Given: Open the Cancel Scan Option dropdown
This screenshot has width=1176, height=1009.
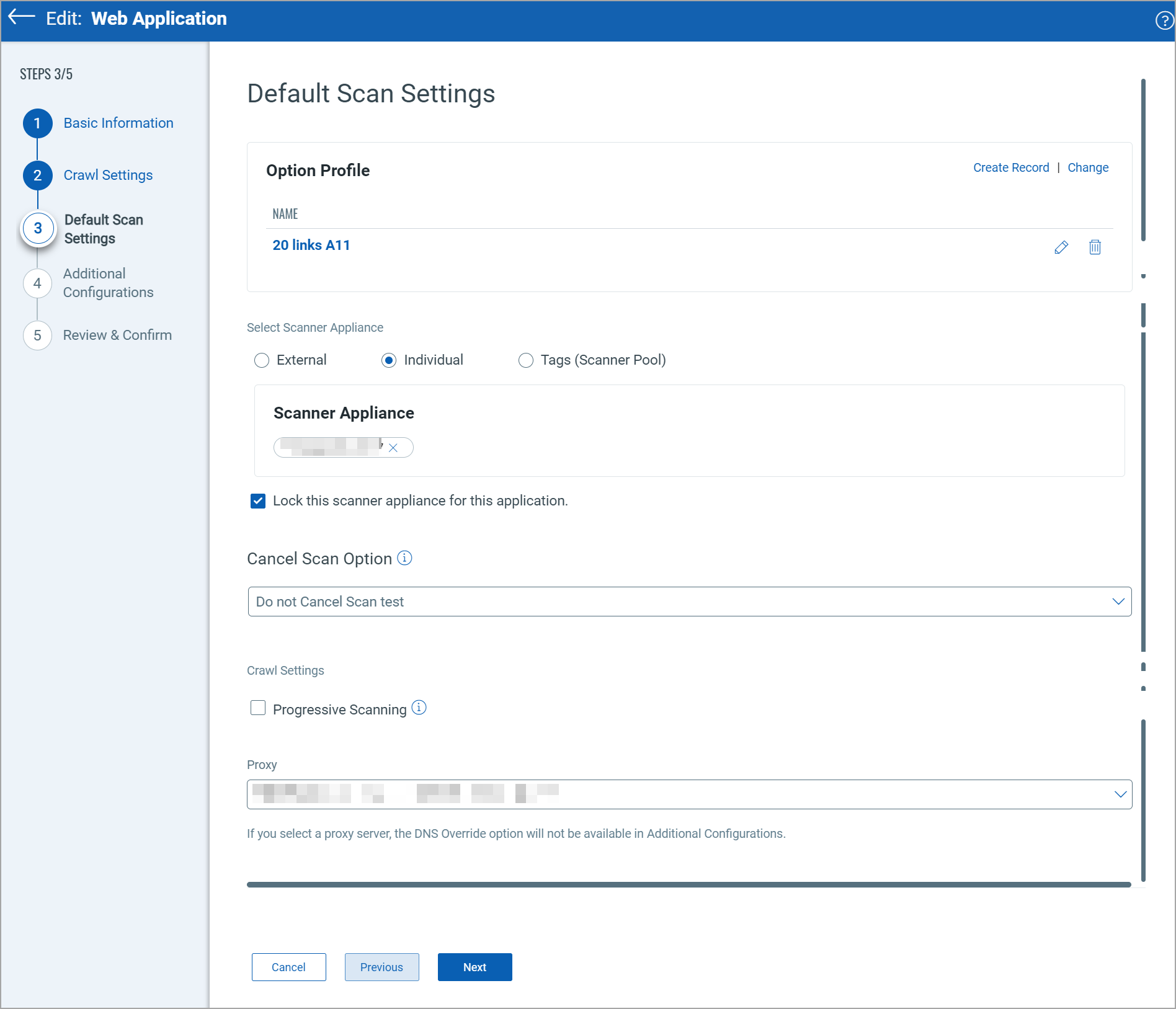Looking at the screenshot, I should click(1118, 601).
